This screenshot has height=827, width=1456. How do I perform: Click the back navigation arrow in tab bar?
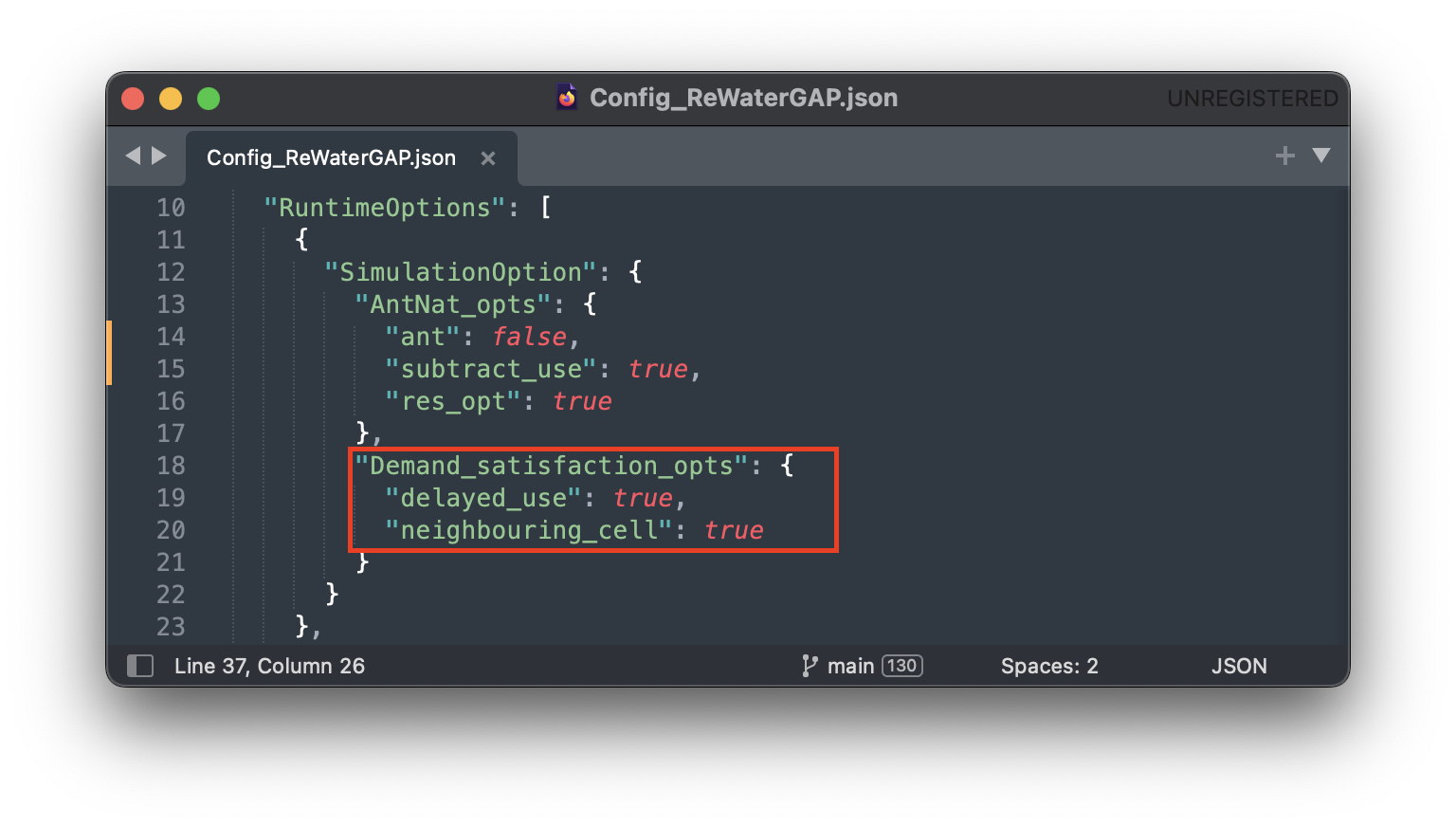click(133, 156)
